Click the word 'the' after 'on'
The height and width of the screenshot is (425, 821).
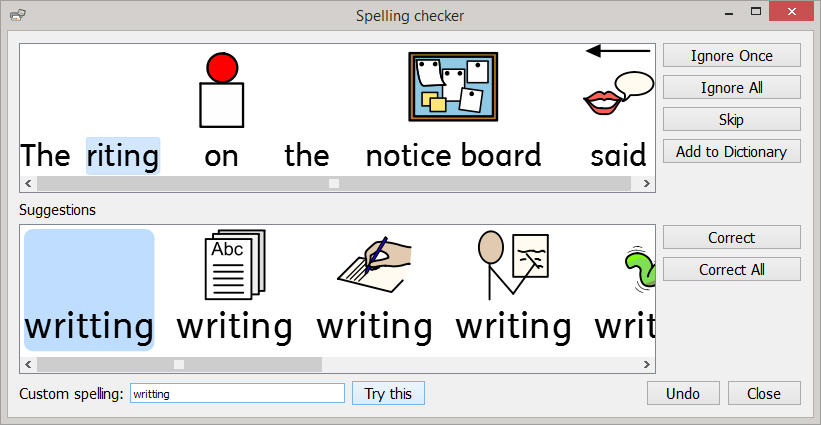point(307,155)
